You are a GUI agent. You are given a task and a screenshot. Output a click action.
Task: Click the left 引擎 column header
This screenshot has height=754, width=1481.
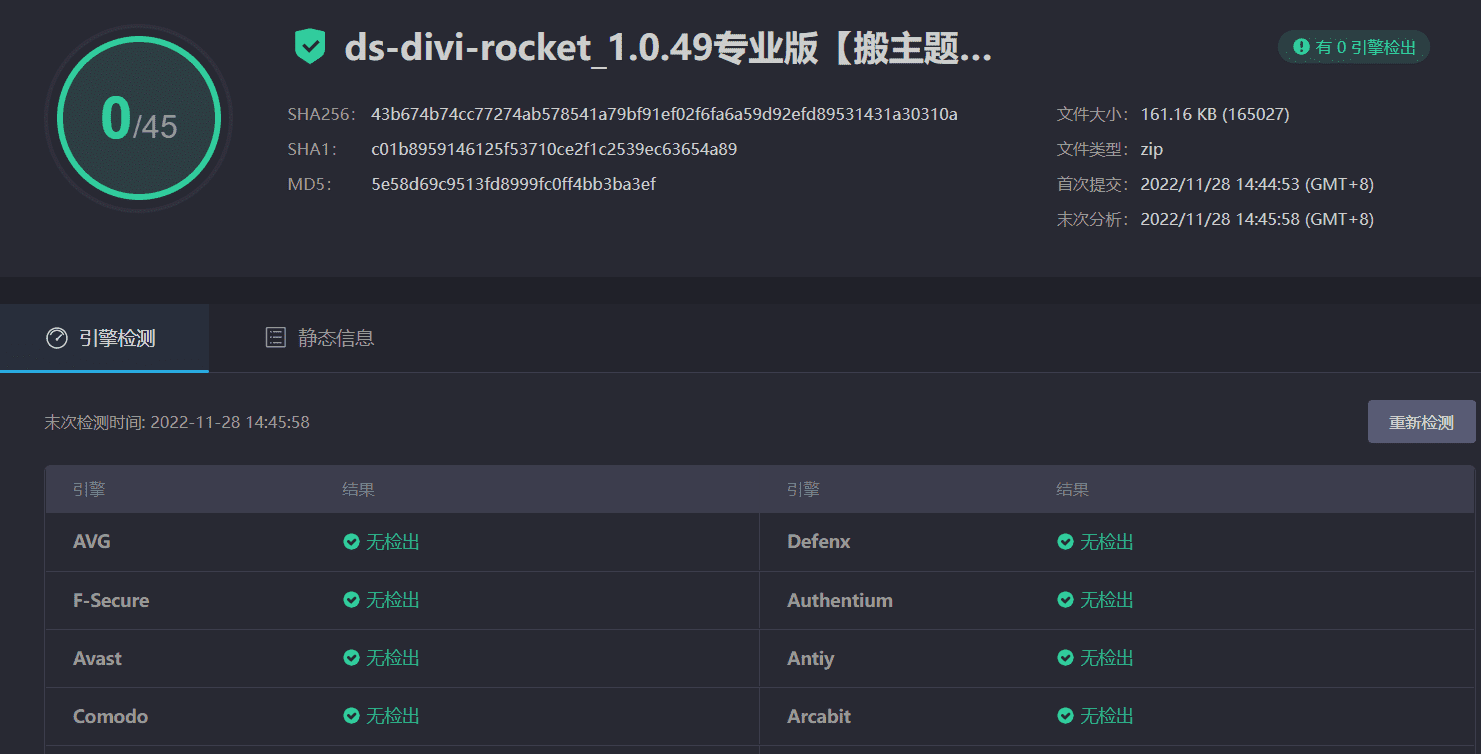(x=89, y=490)
